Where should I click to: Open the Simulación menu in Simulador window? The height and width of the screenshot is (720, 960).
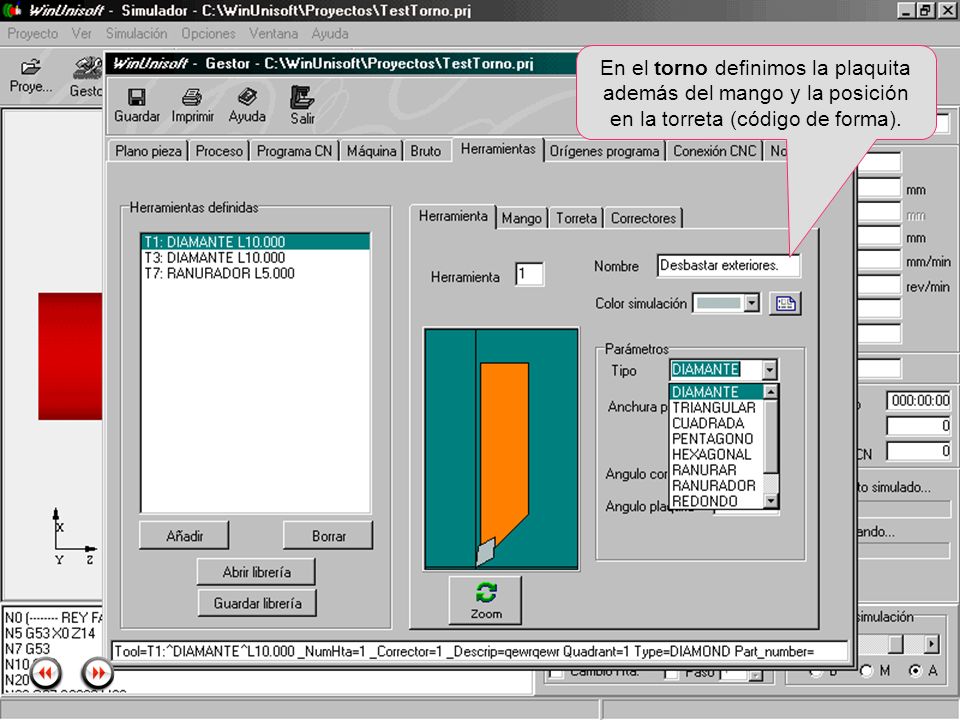pyautogui.click(x=136, y=34)
